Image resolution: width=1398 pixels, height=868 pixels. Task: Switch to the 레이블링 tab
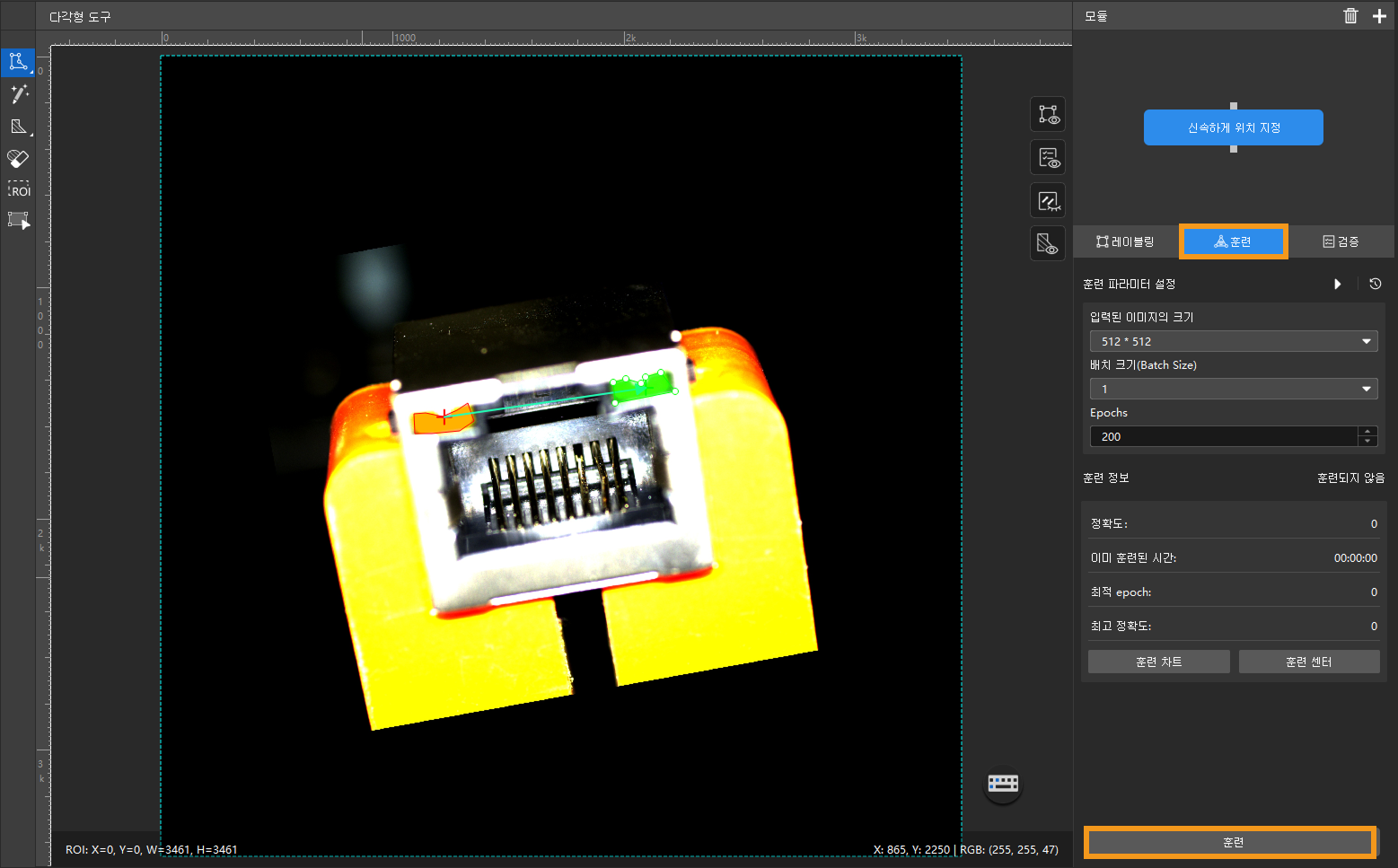pyautogui.click(x=1125, y=241)
